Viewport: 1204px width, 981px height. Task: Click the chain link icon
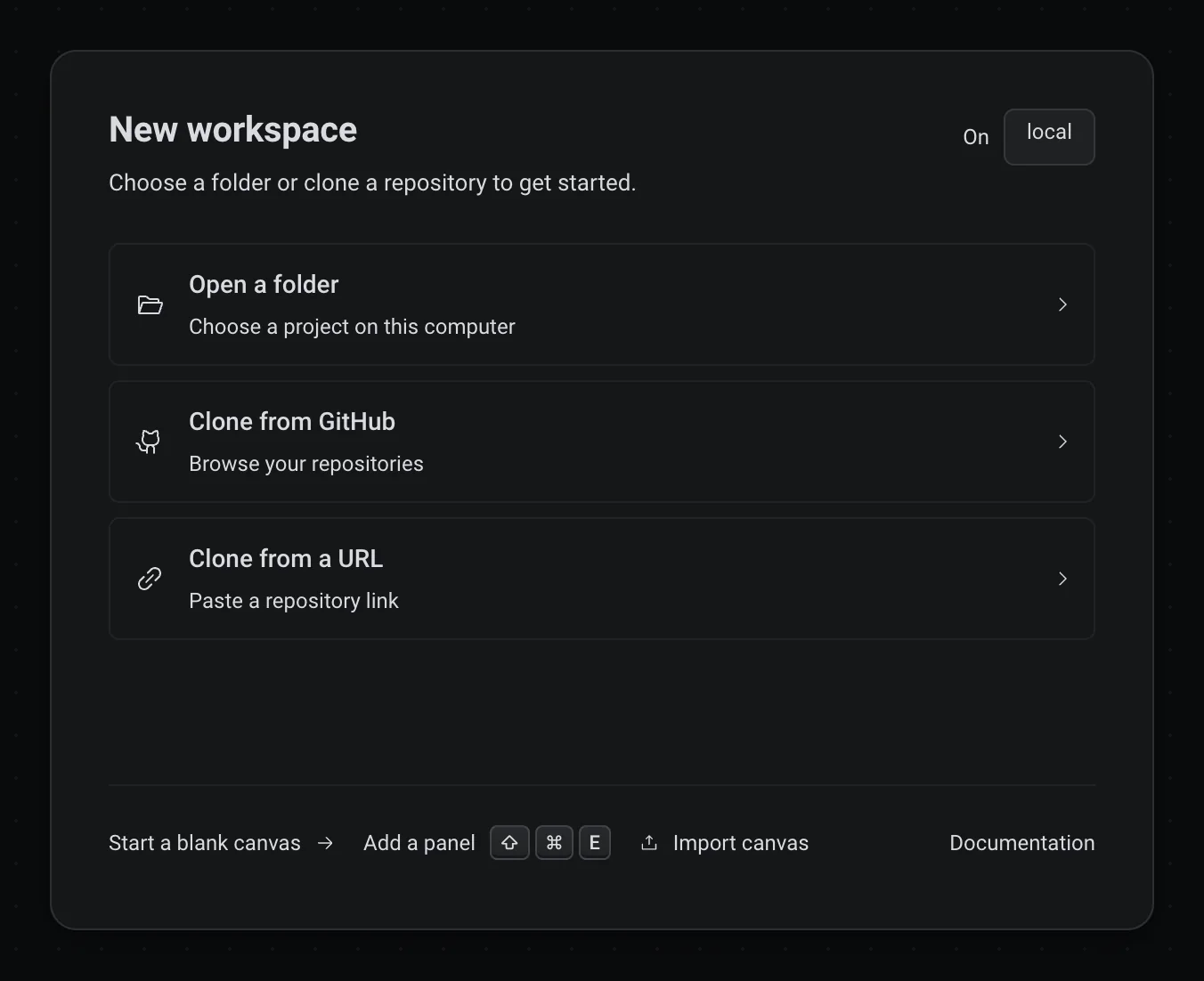150,579
